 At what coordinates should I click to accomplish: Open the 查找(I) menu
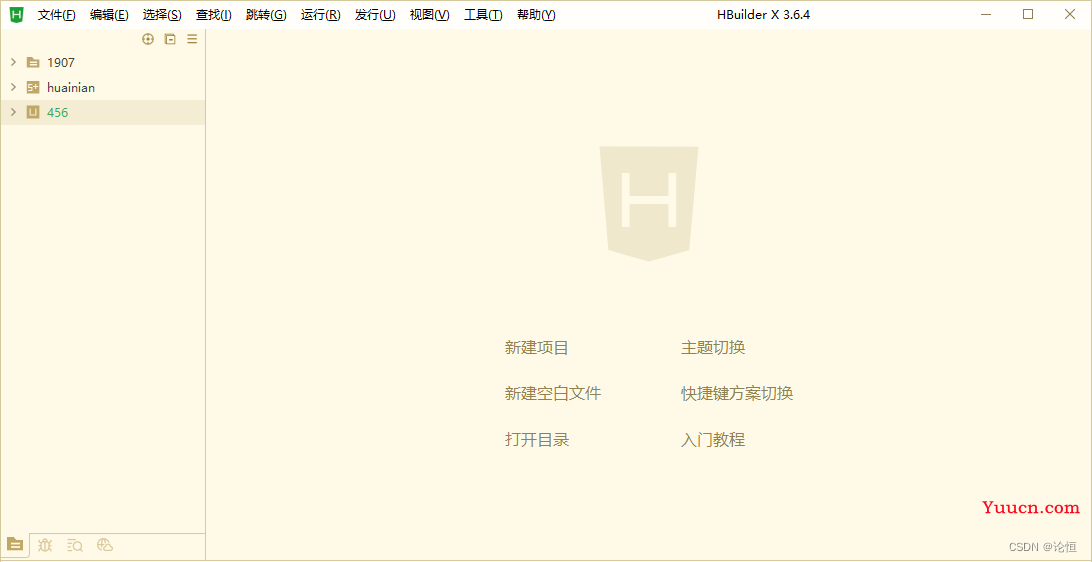[214, 15]
